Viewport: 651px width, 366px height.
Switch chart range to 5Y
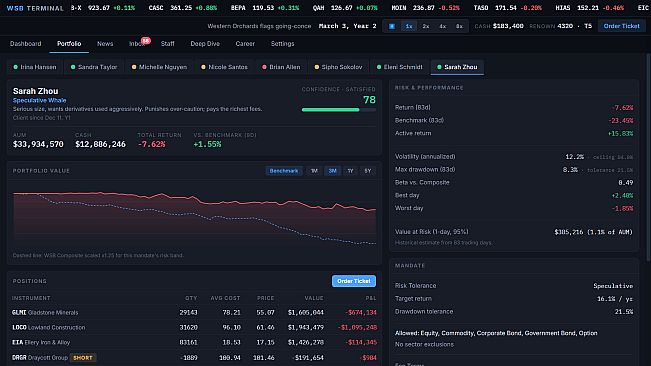click(x=368, y=171)
